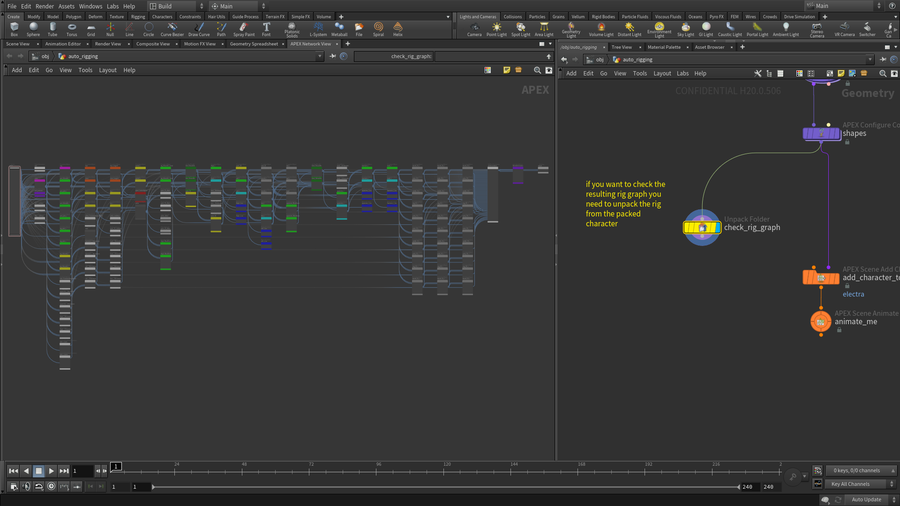Select the L-System shelf tool

(318, 29)
